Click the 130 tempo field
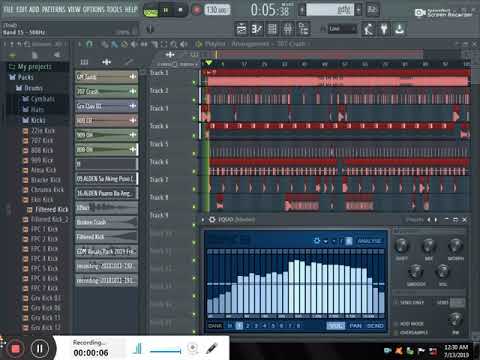This screenshot has height=360, width=480. (x=217, y=10)
